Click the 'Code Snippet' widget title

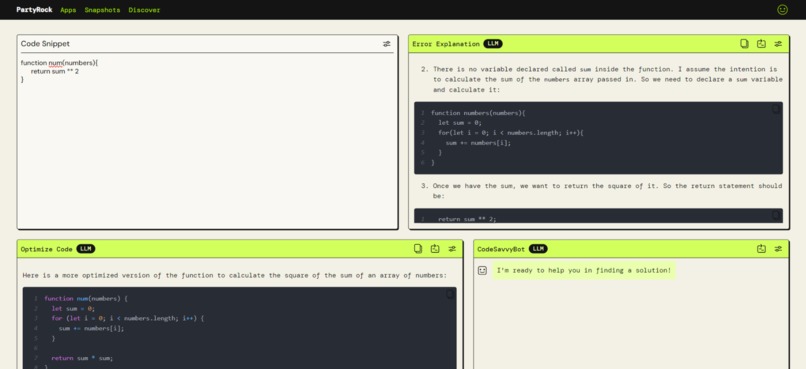45,44
